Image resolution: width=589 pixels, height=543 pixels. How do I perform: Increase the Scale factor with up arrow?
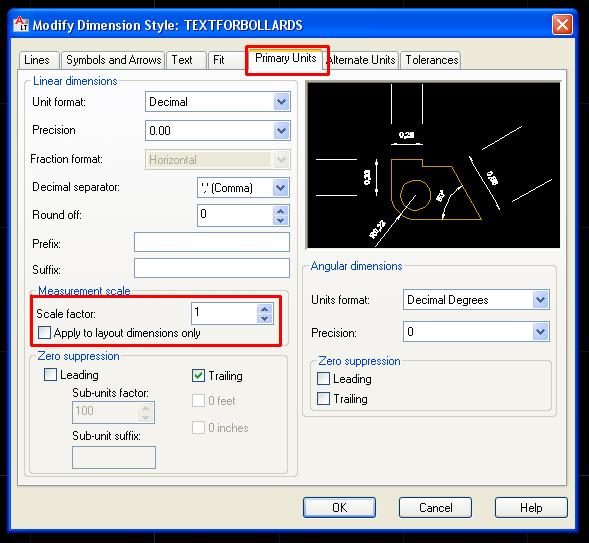click(x=265, y=309)
